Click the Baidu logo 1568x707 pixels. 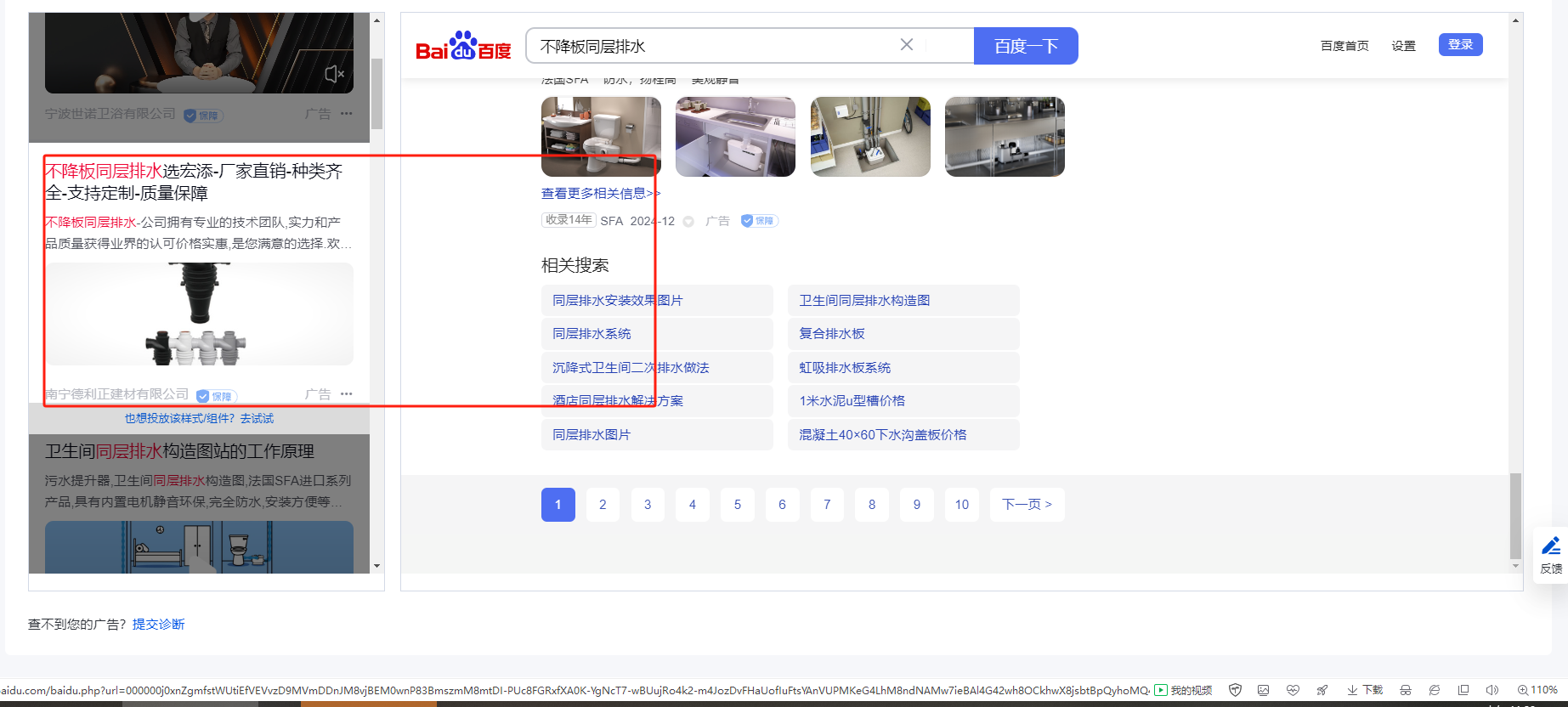coord(463,47)
